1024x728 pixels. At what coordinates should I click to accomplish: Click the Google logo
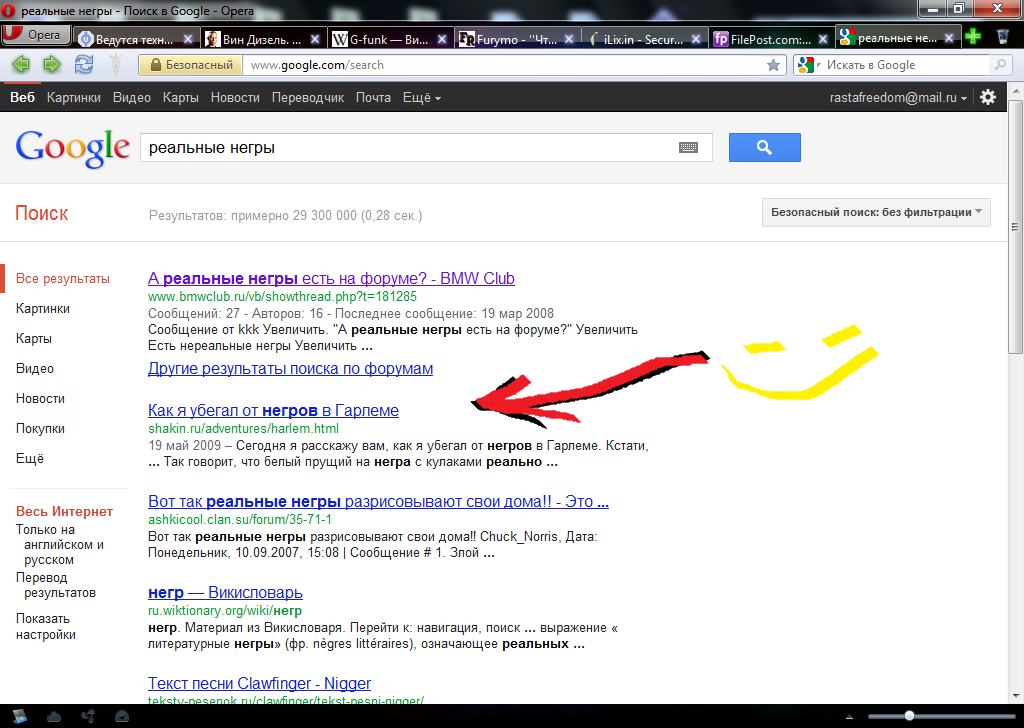tap(72, 149)
